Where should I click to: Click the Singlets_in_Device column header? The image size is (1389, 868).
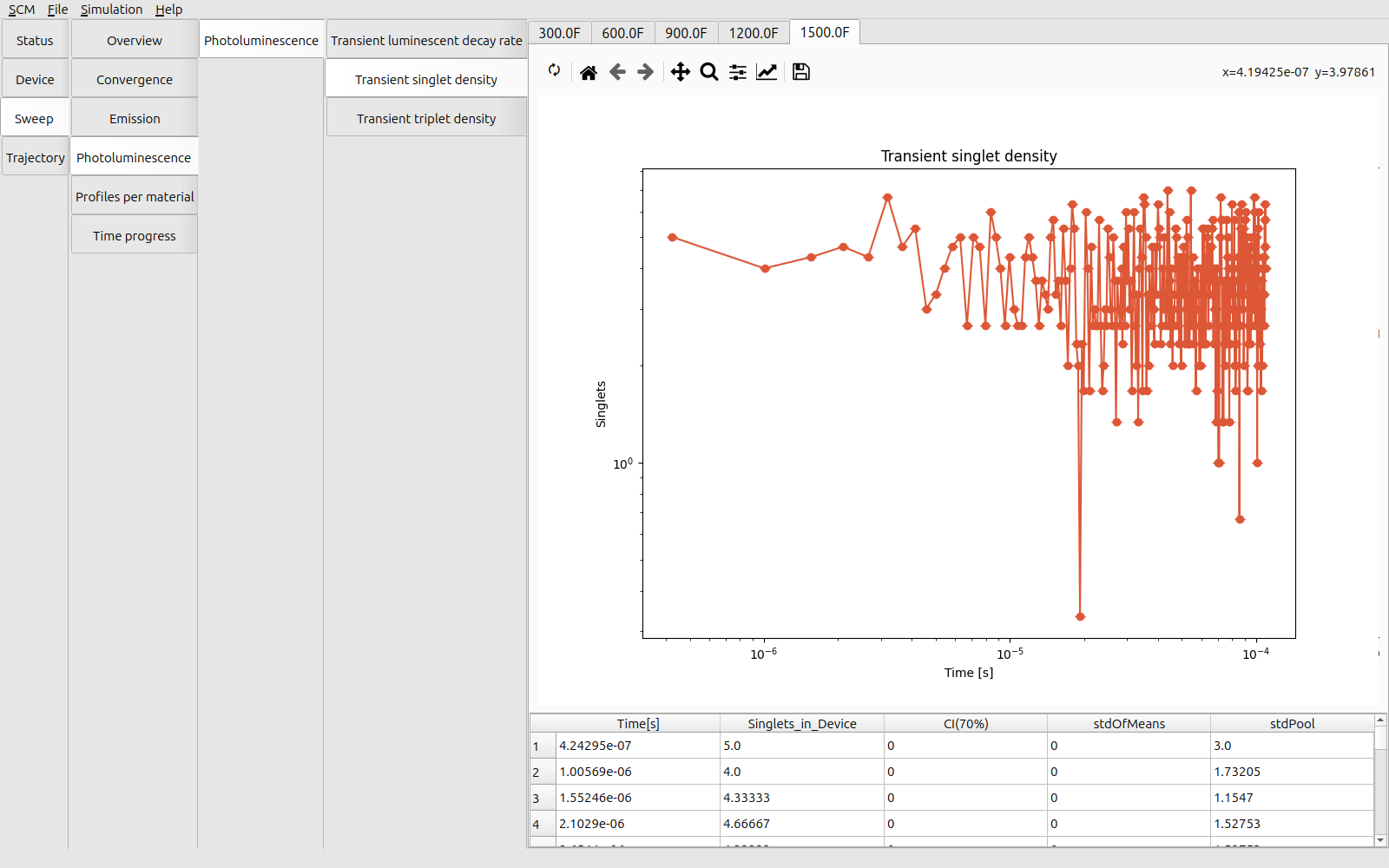click(x=801, y=724)
